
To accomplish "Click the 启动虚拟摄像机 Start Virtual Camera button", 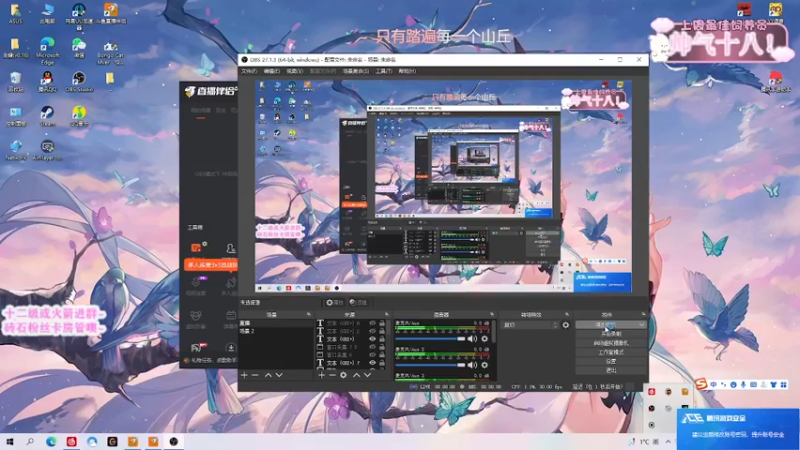I will 611,343.
